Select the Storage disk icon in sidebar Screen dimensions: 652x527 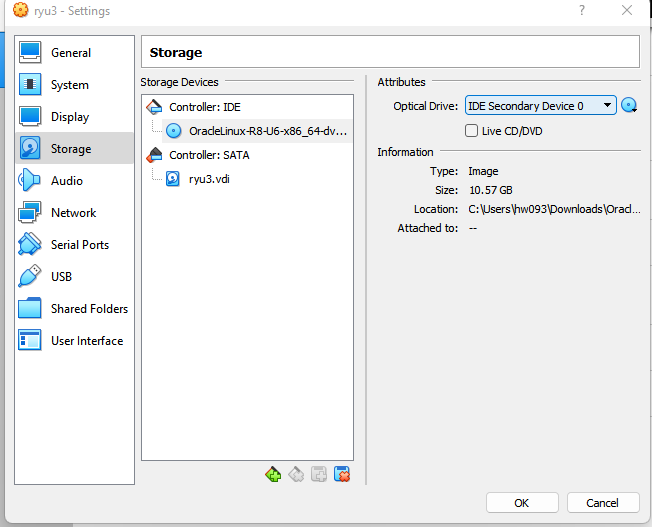click(x=30, y=148)
